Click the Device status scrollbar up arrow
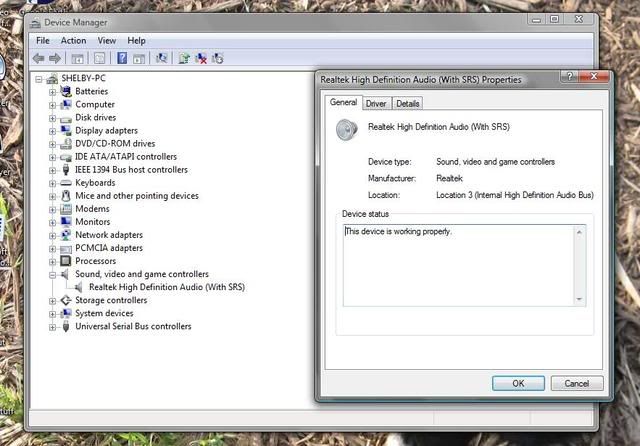This screenshot has height=446, width=640. coord(579,232)
